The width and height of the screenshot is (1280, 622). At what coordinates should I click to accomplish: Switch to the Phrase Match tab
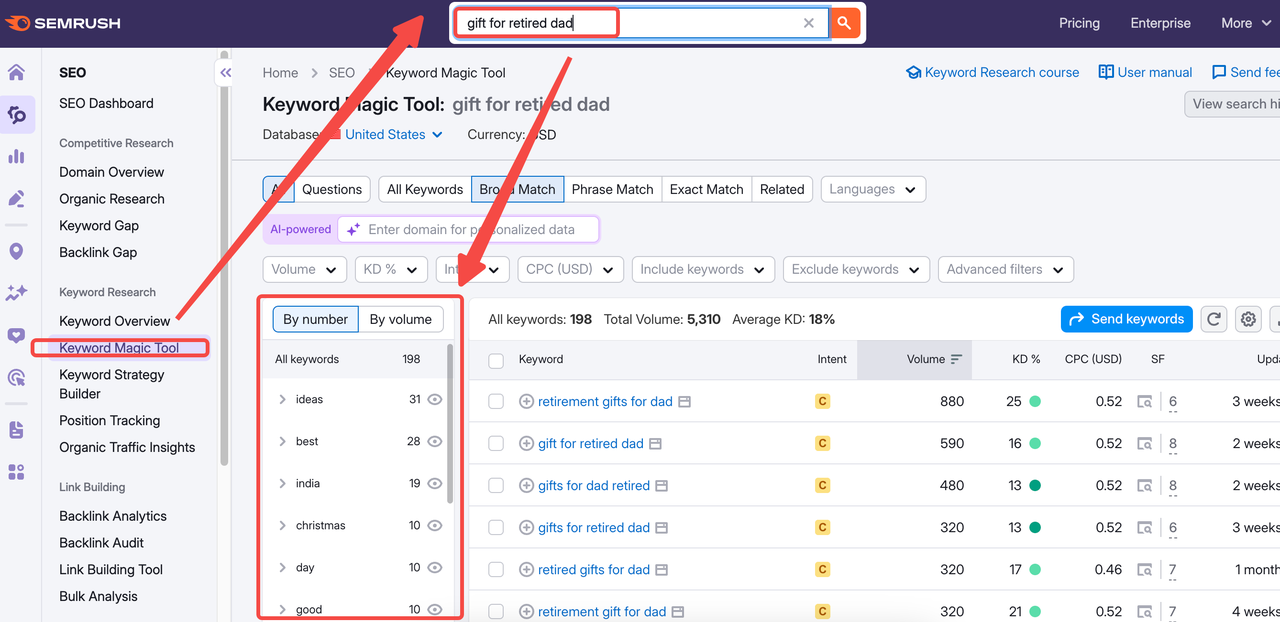(612, 189)
